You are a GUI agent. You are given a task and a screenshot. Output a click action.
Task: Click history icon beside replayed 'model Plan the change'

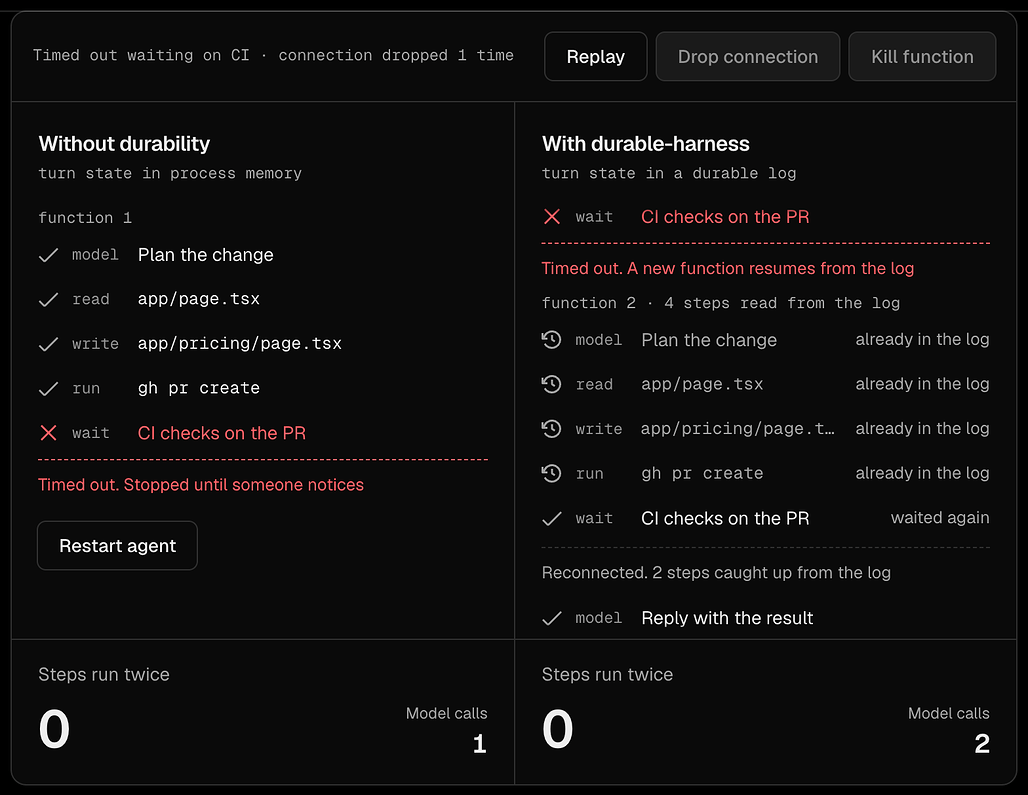pos(551,339)
